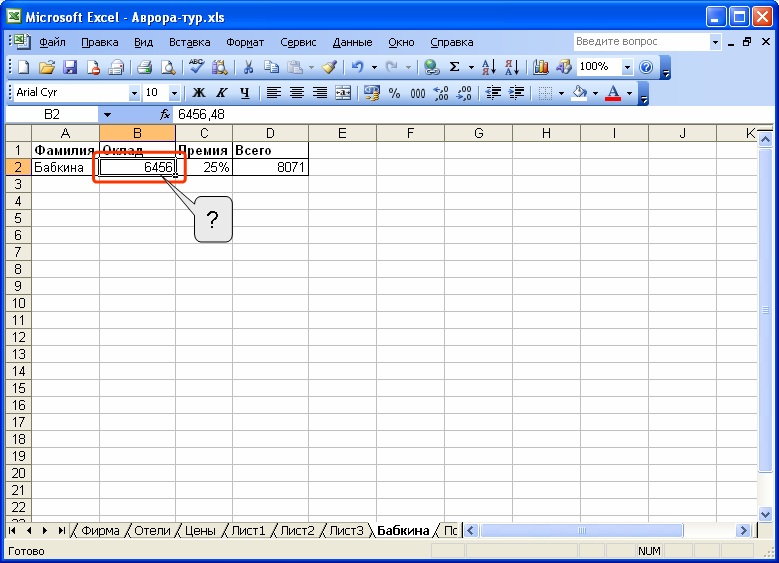Open the Формат menu
The width and height of the screenshot is (779, 563).
245,42
